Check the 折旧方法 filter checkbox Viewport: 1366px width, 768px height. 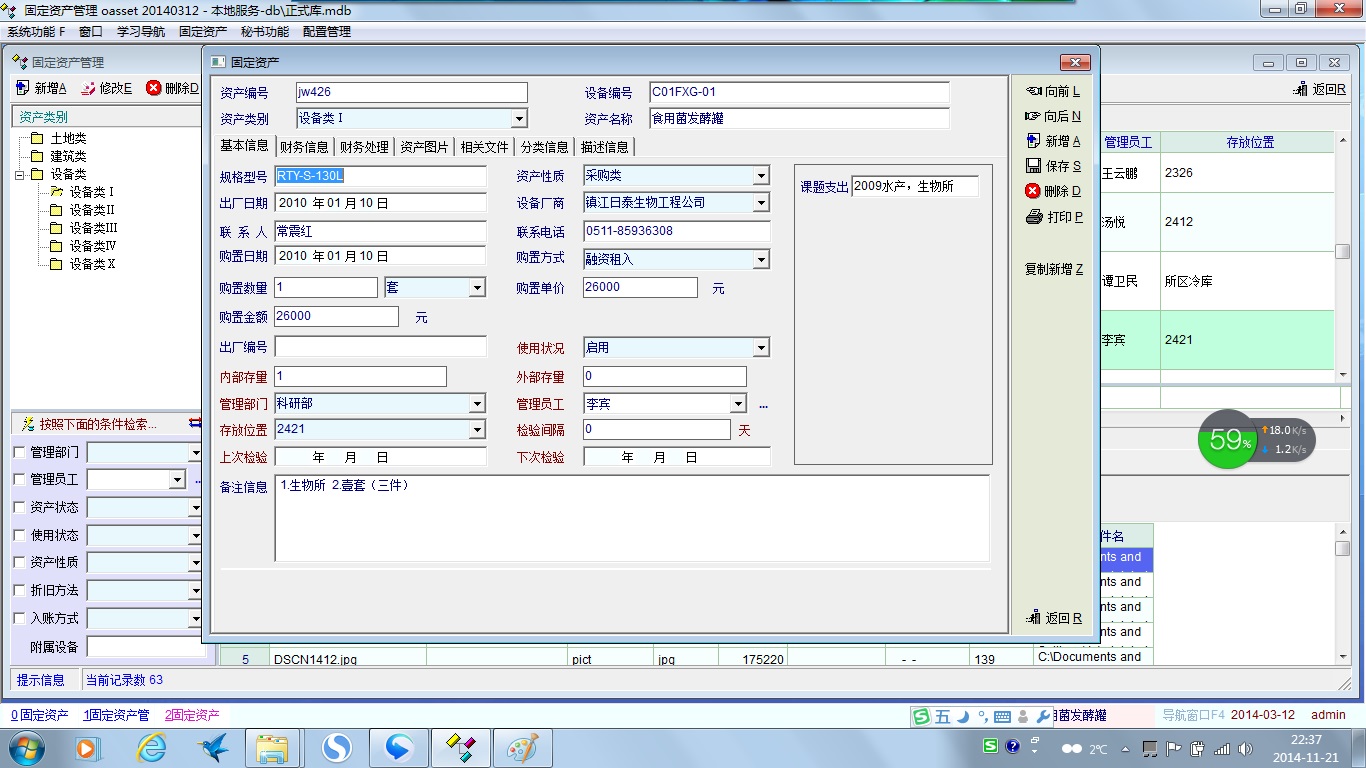click(x=20, y=590)
